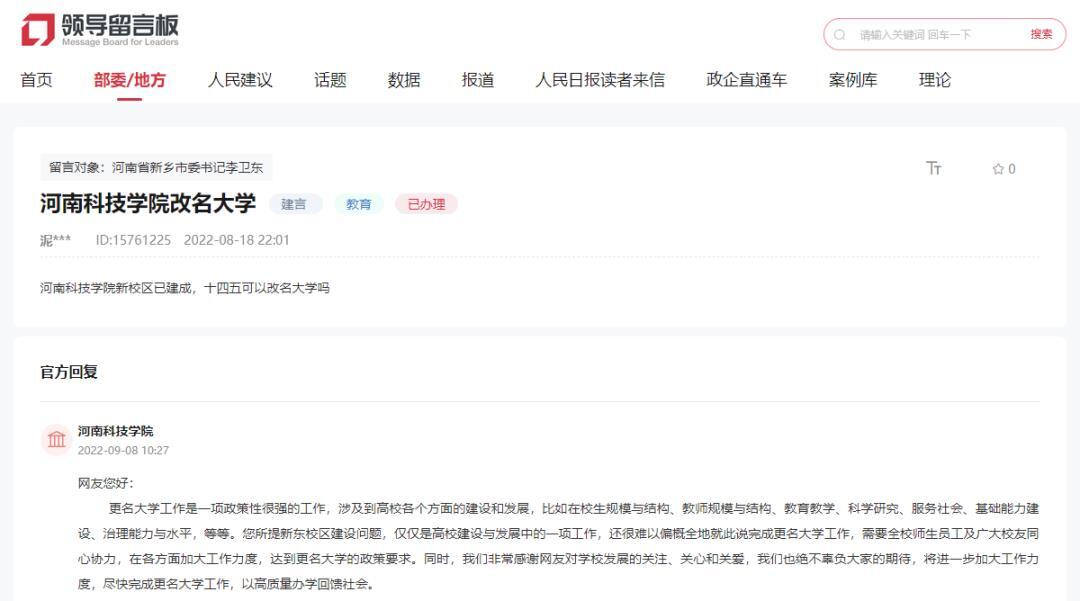Image resolution: width=1080 pixels, height=601 pixels.
Task: Open the 报道 reports tab
Action: [x=478, y=80]
